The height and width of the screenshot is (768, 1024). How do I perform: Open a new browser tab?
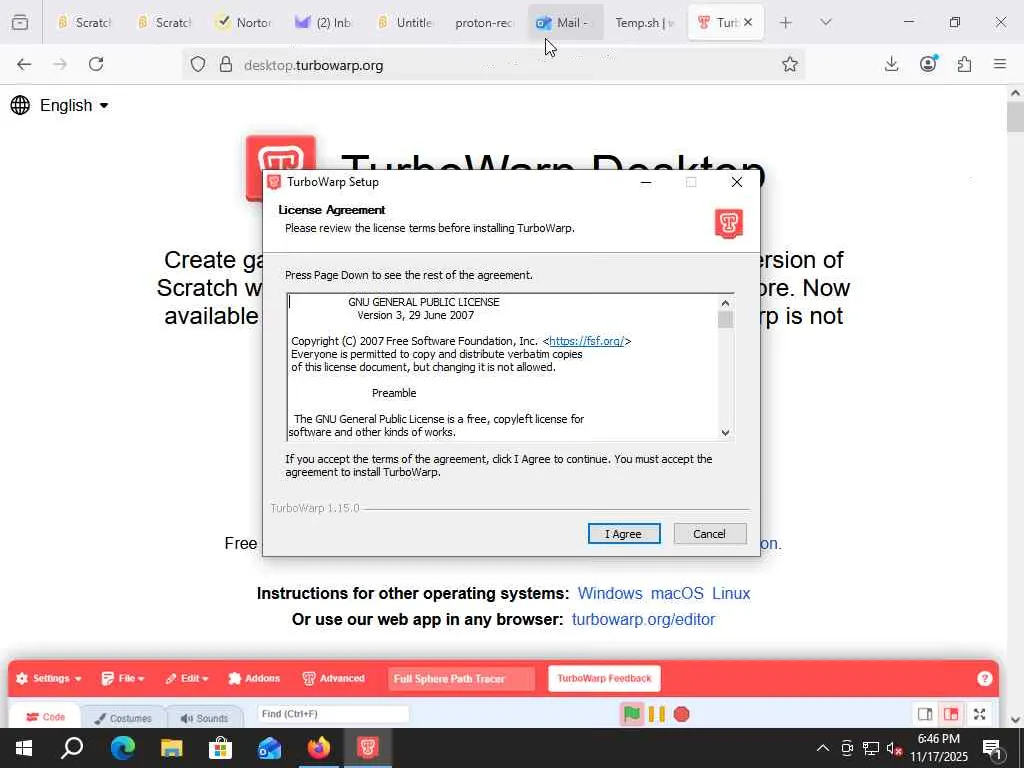point(786,23)
